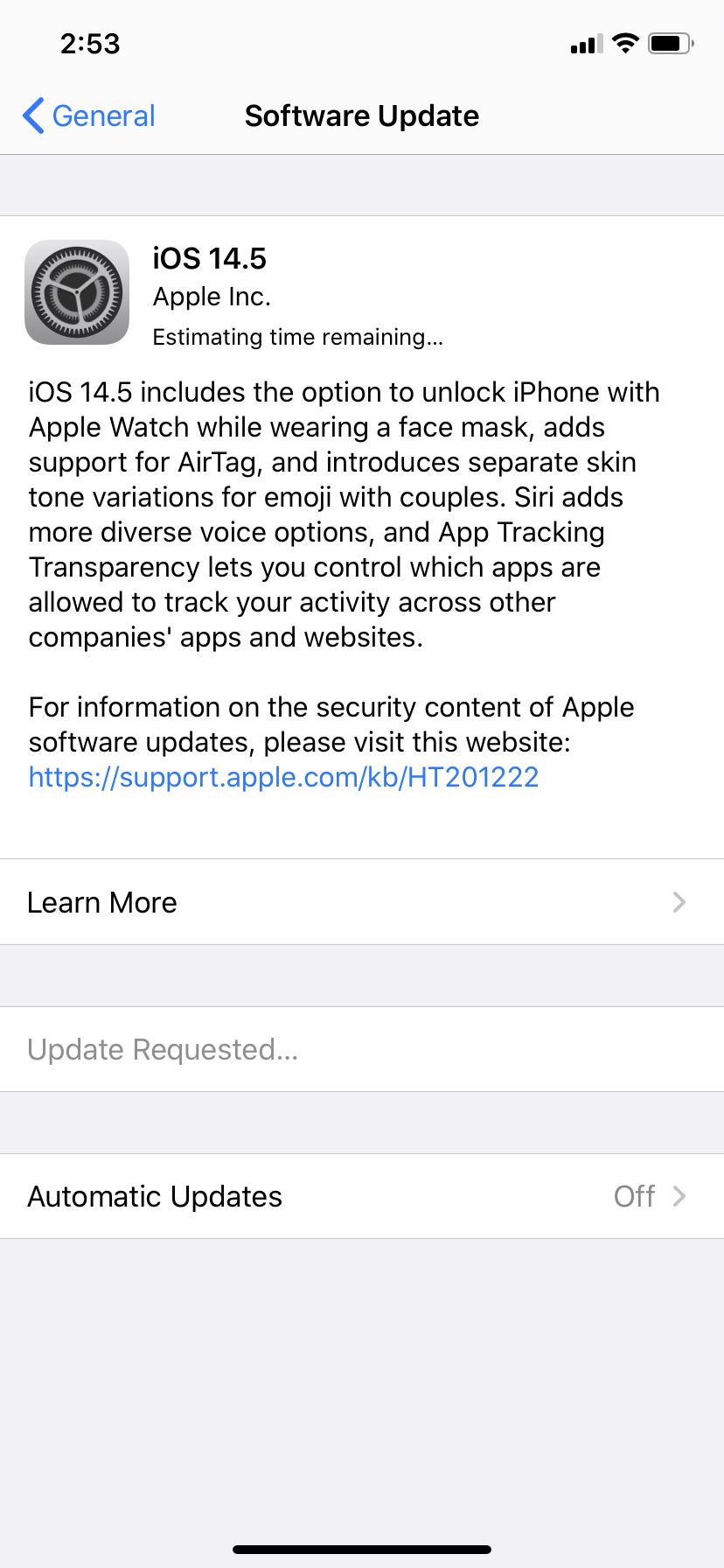Tap the iOS 14.5 version heading
The height and width of the screenshot is (1568, 724).
(x=209, y=258)
